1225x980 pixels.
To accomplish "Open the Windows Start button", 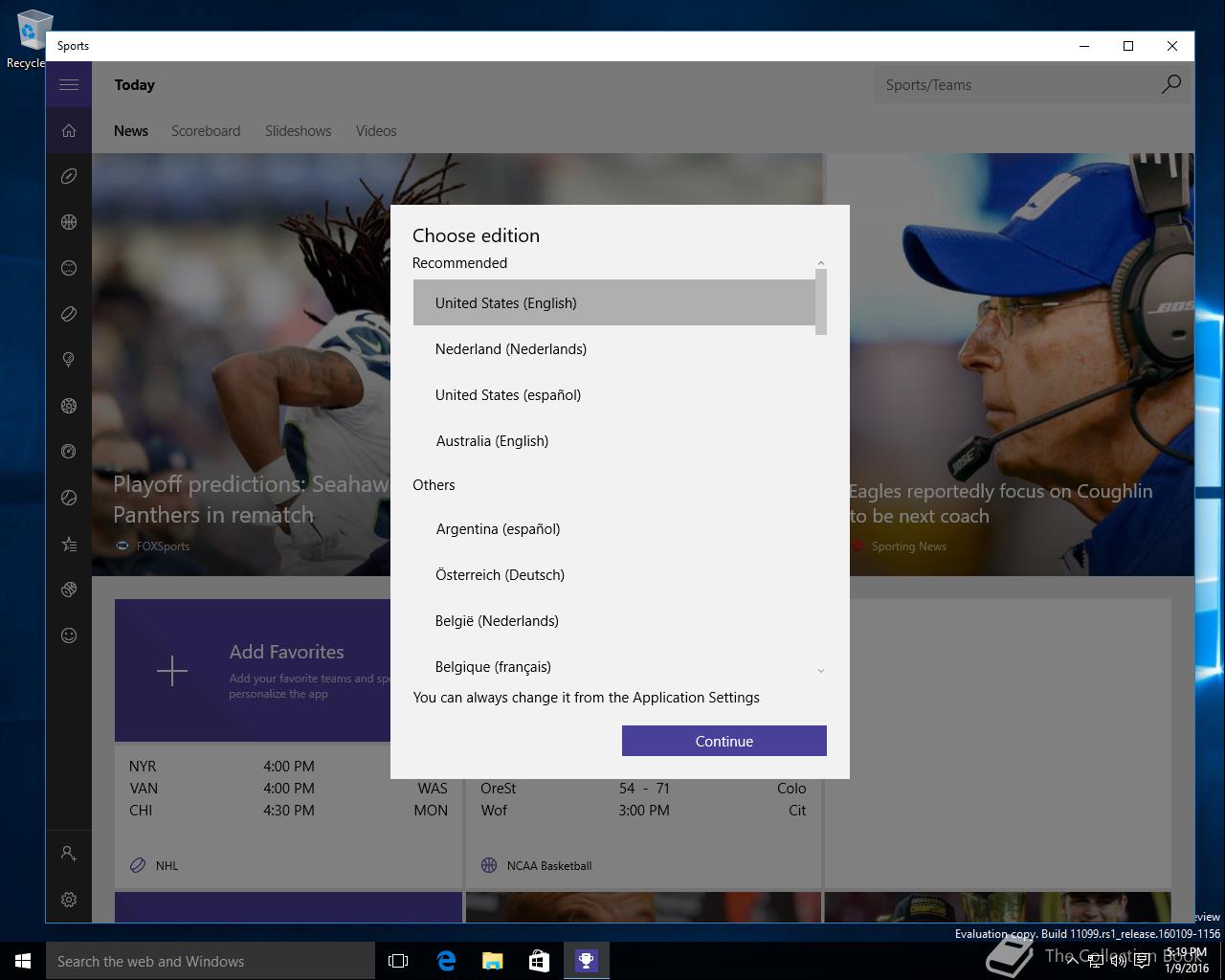I will pyautogui.click(x=23, y=961).
